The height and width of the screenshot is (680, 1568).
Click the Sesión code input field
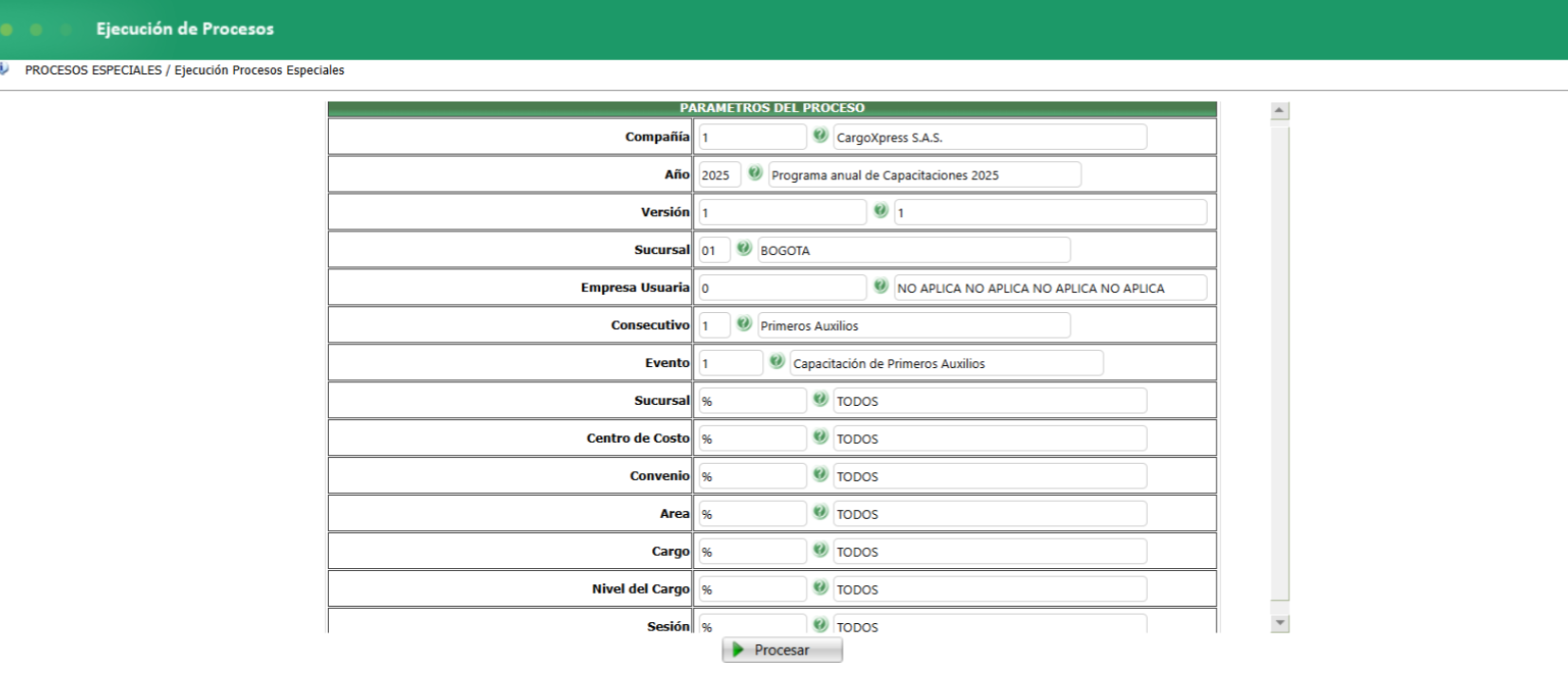click(753, 623)
